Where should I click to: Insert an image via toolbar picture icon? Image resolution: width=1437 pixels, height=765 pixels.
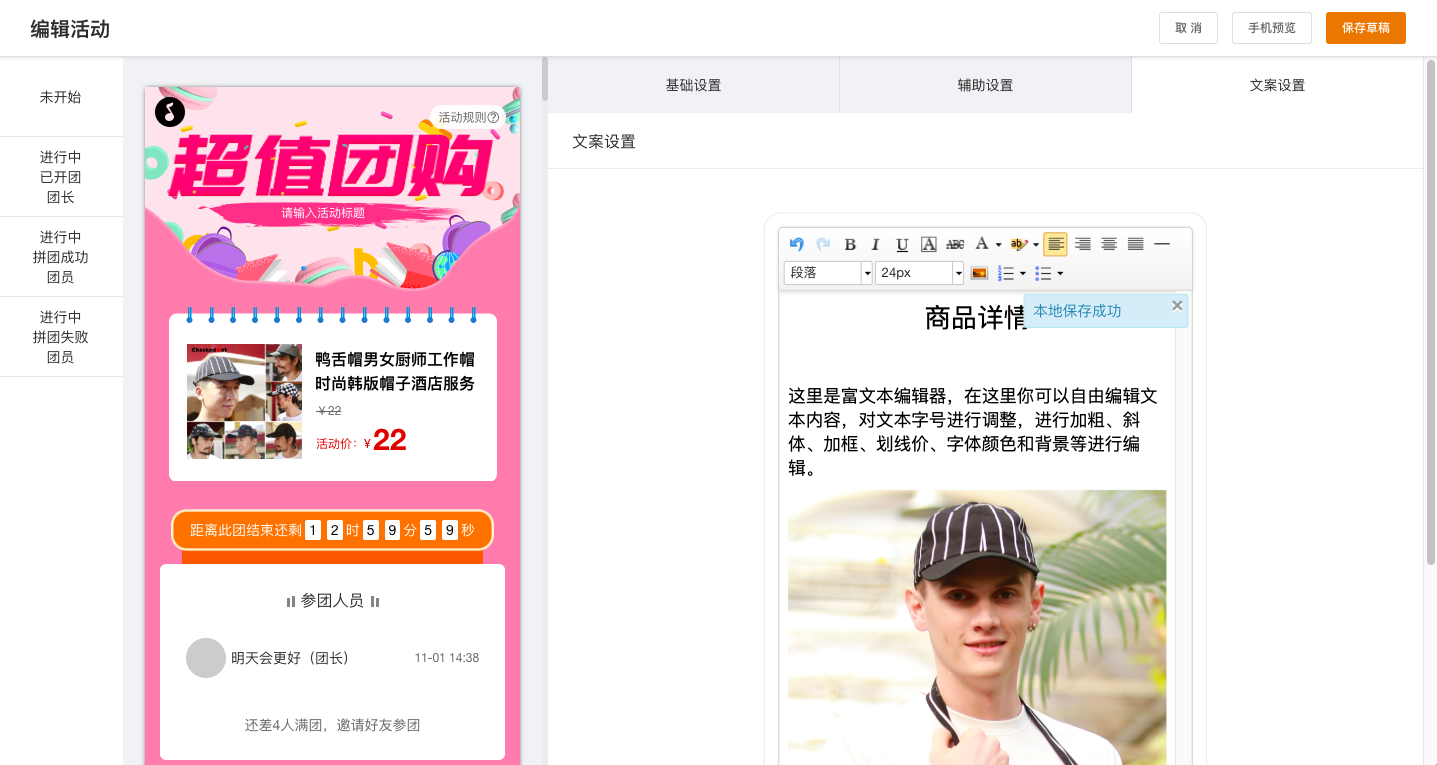coord(979,273)
